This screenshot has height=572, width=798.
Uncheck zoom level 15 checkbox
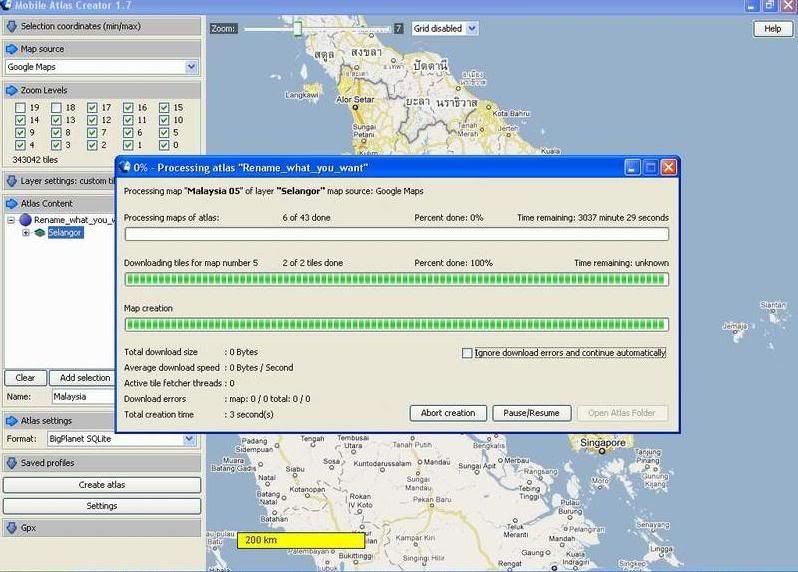[x=164, y=108]
